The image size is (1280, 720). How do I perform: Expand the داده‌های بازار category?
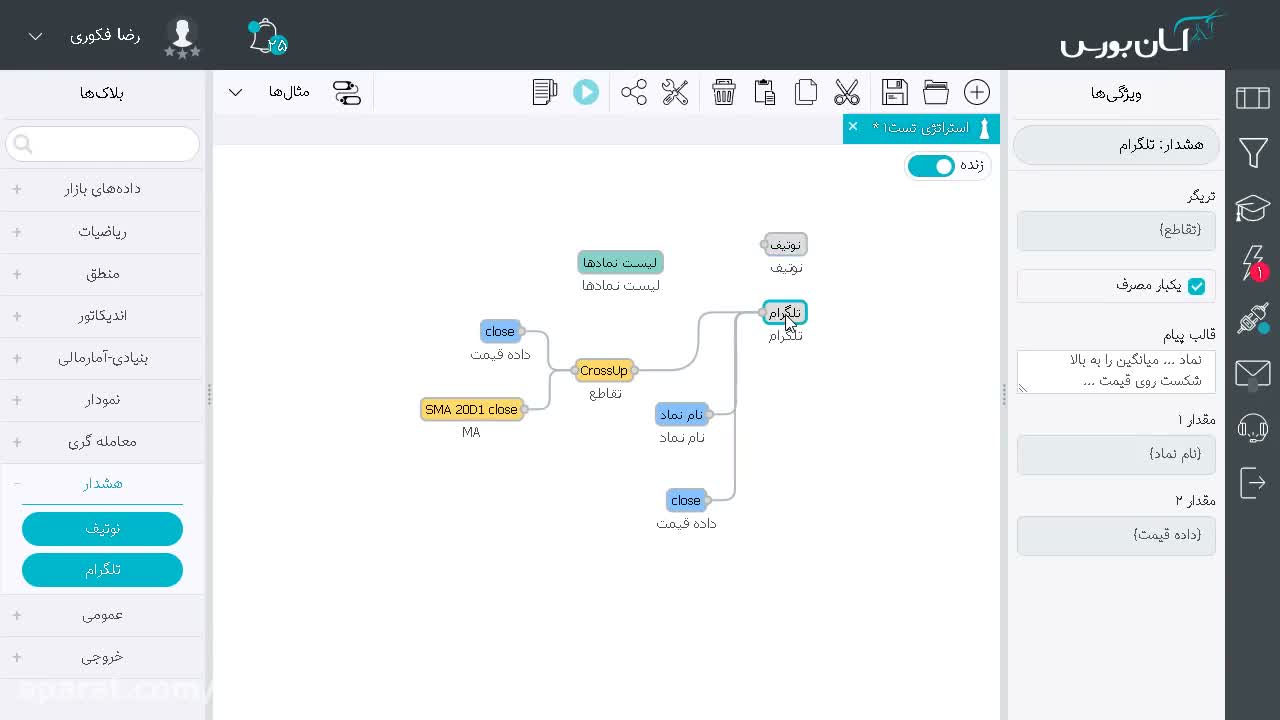point(103,188)
